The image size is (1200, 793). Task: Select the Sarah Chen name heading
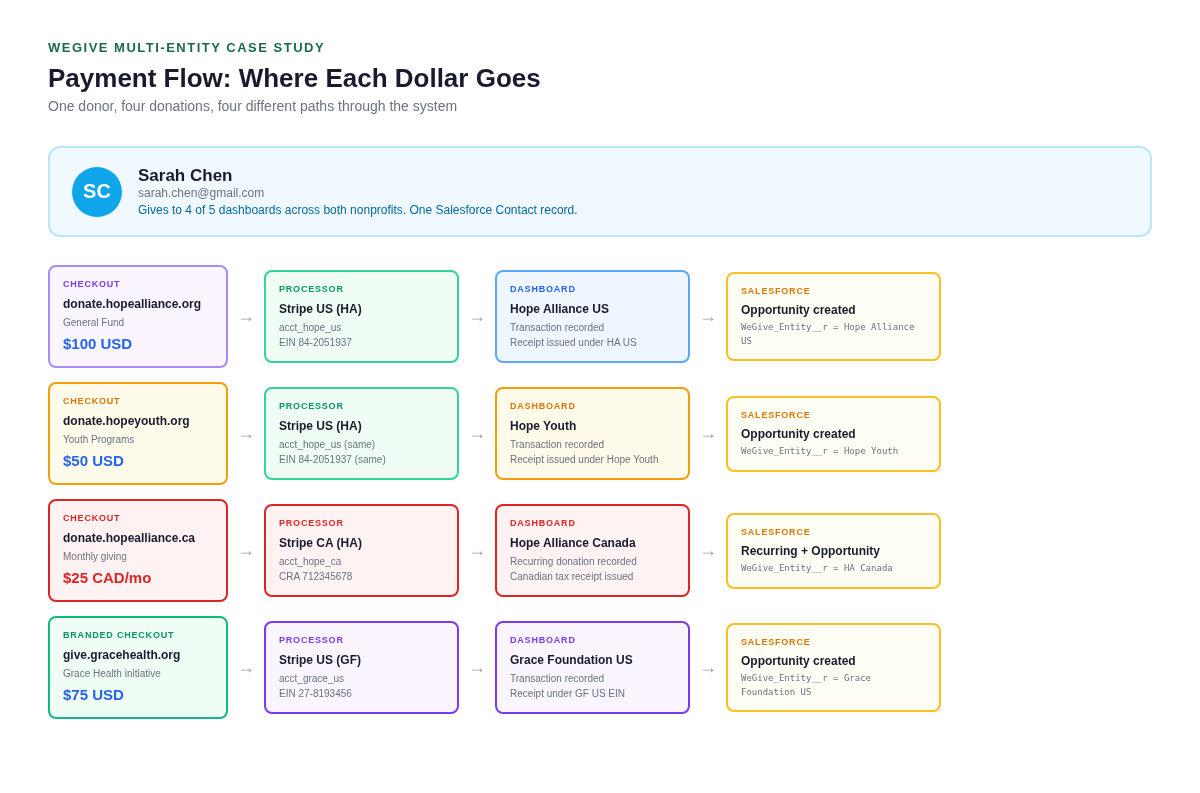click(185, 176)
